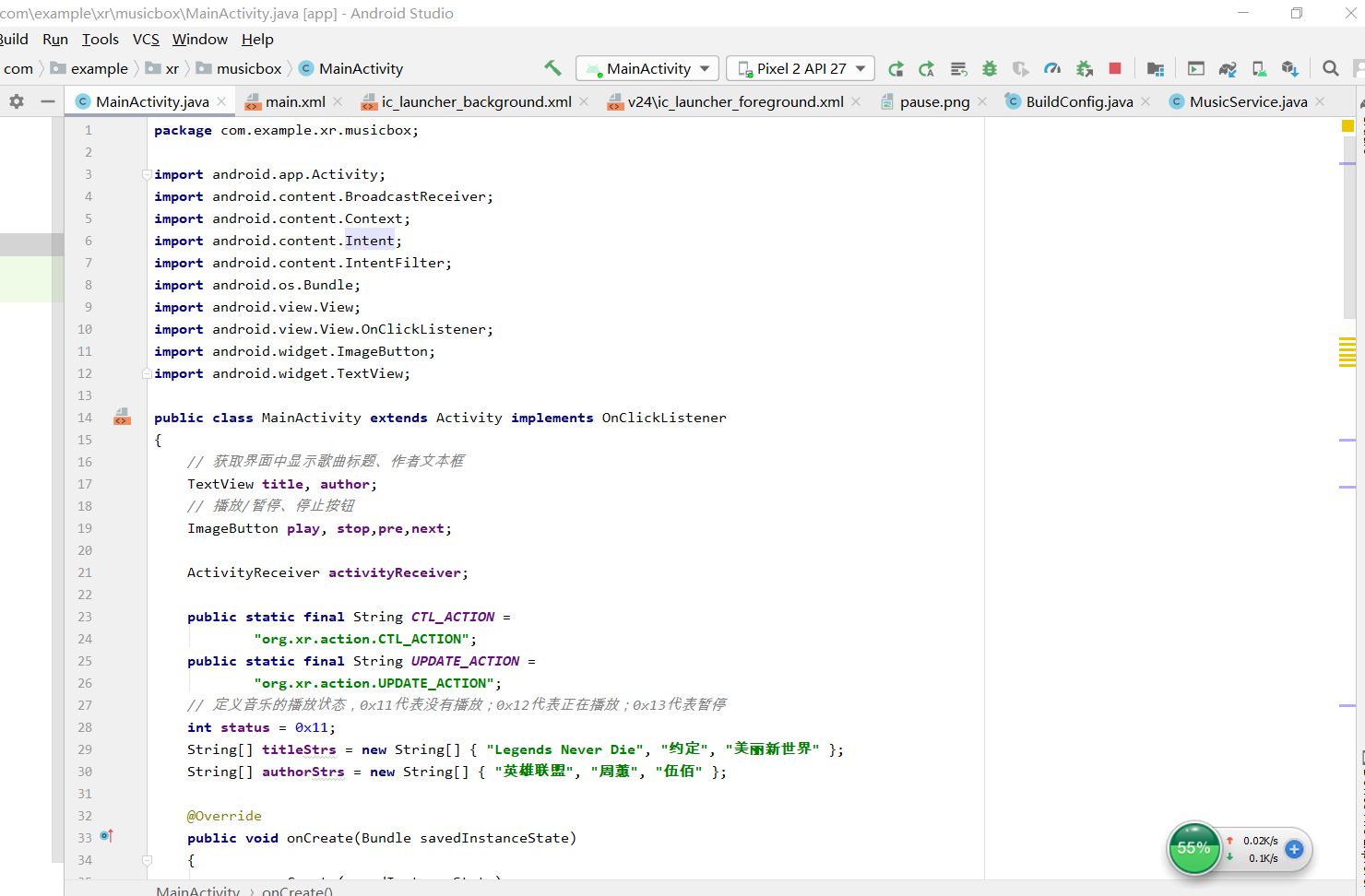Screen dimensions: 1365x896
Task: Click the Search Everywhere magnifier icon
Action: [1330, 69]
